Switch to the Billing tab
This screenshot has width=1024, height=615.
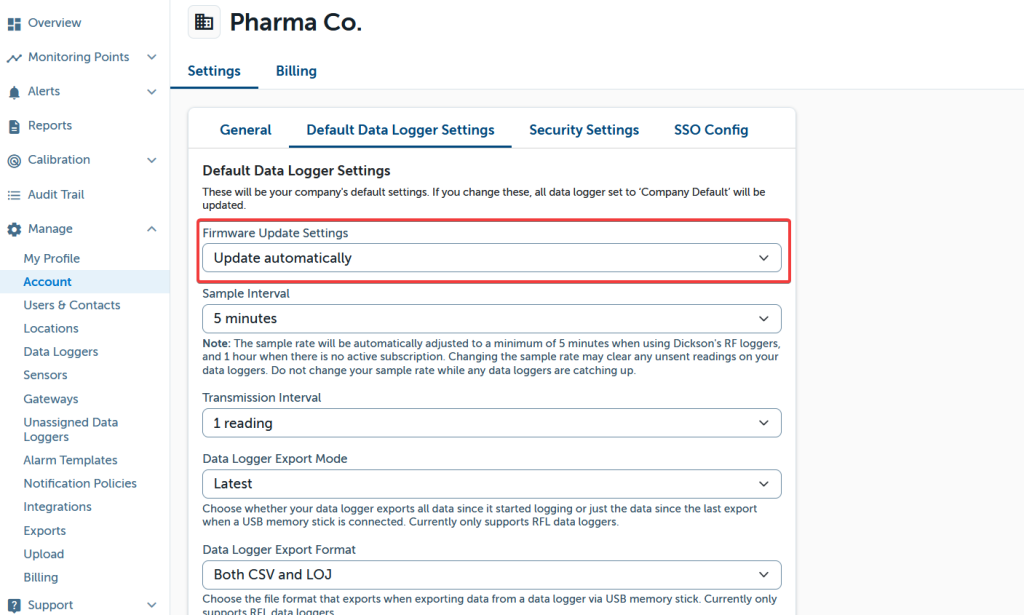click(296, 71)
